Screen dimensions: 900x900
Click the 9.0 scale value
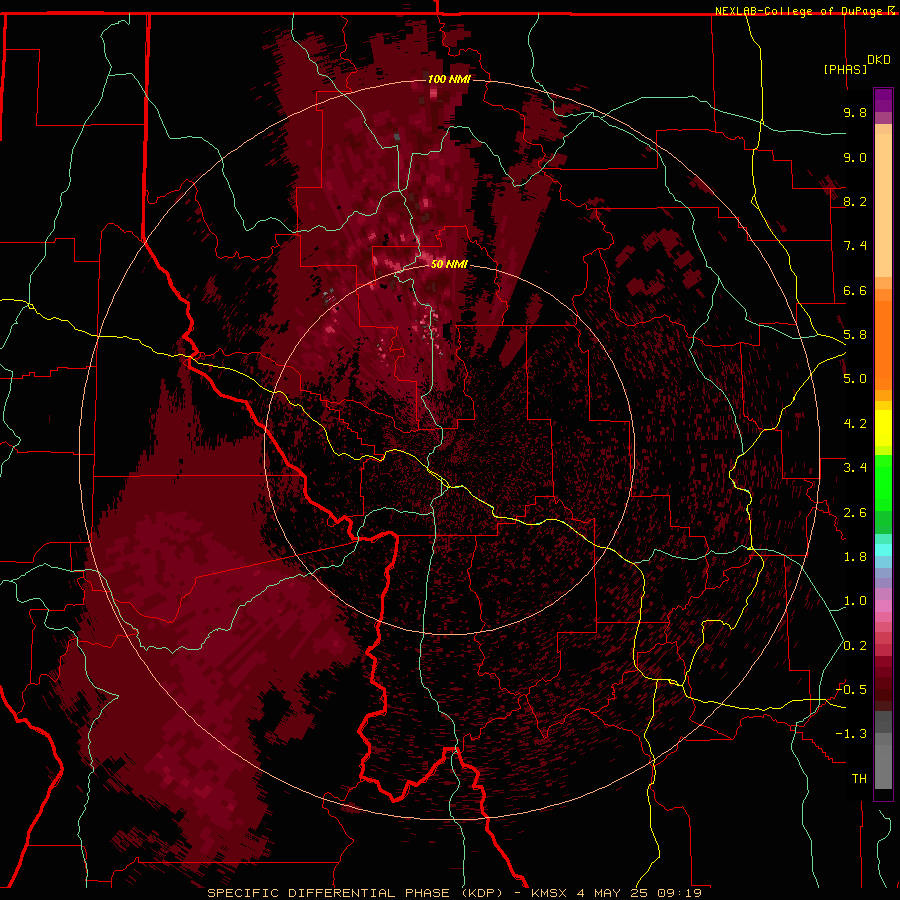[x=855, y=157]
